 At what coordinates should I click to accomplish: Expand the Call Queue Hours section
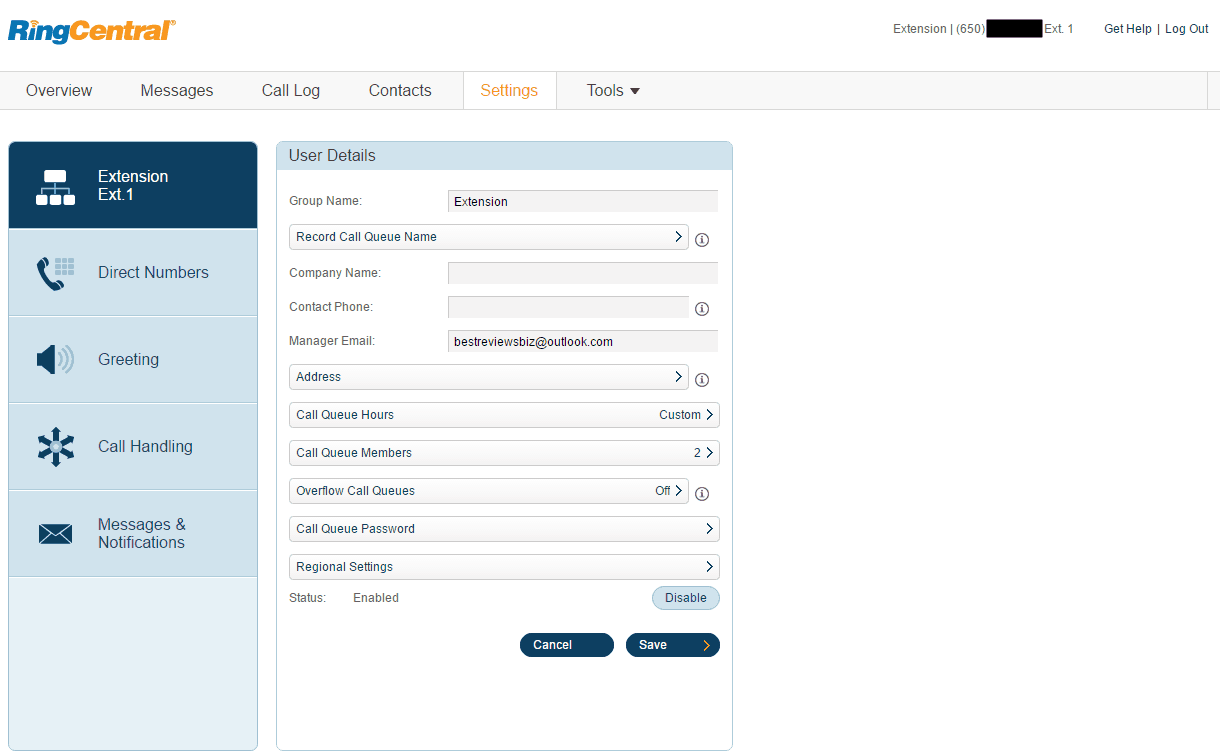pos(504,414)
